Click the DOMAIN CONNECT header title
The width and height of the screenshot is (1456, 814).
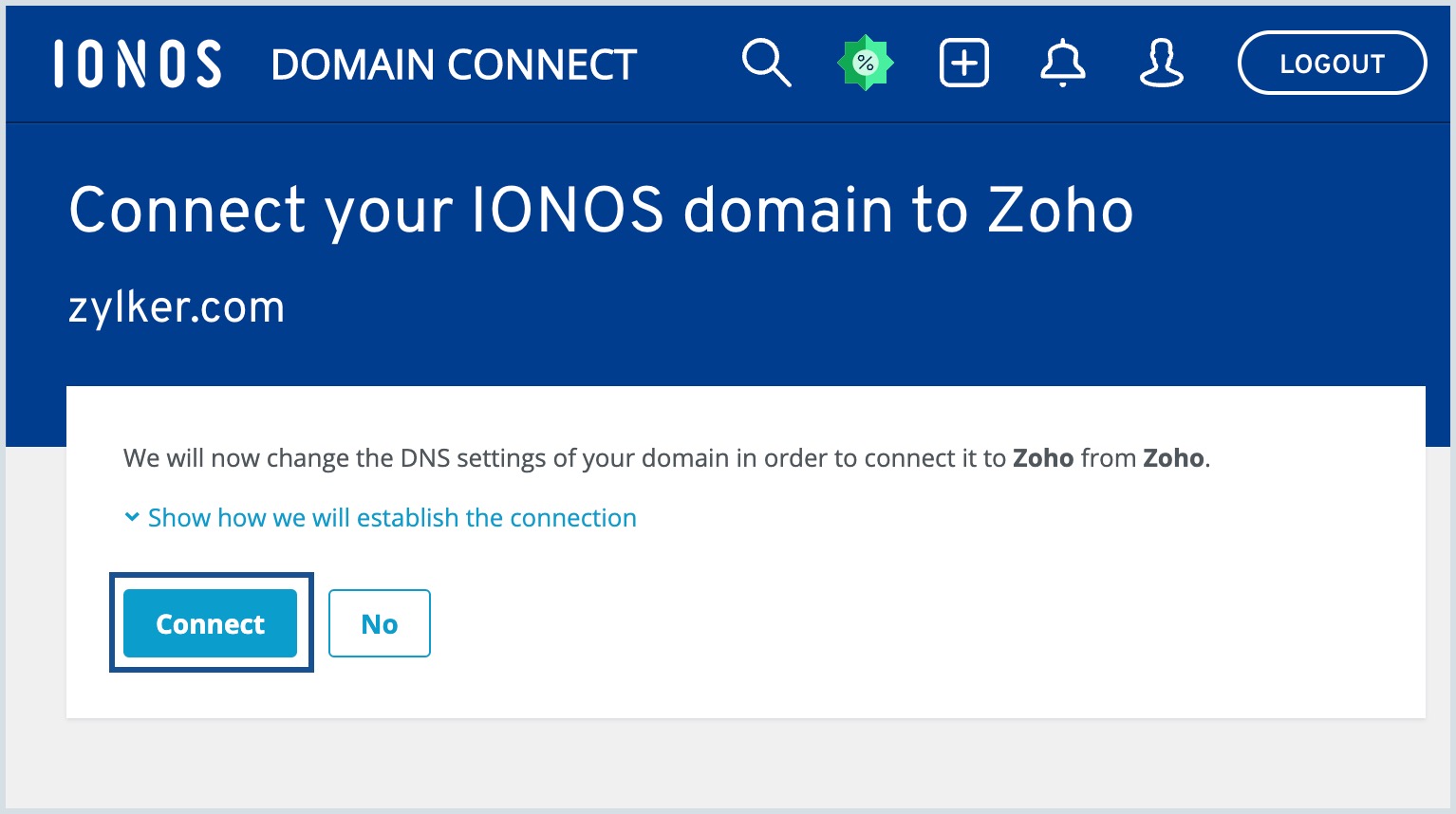pos(453,63)
